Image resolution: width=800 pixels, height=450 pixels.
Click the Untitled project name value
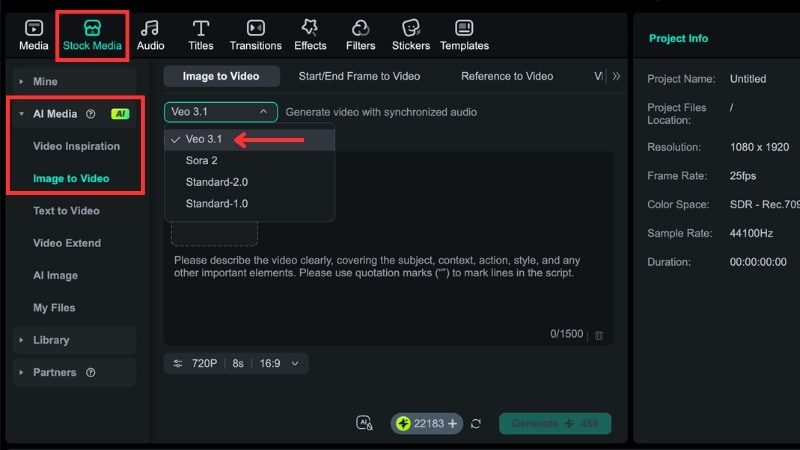point(747,79)
